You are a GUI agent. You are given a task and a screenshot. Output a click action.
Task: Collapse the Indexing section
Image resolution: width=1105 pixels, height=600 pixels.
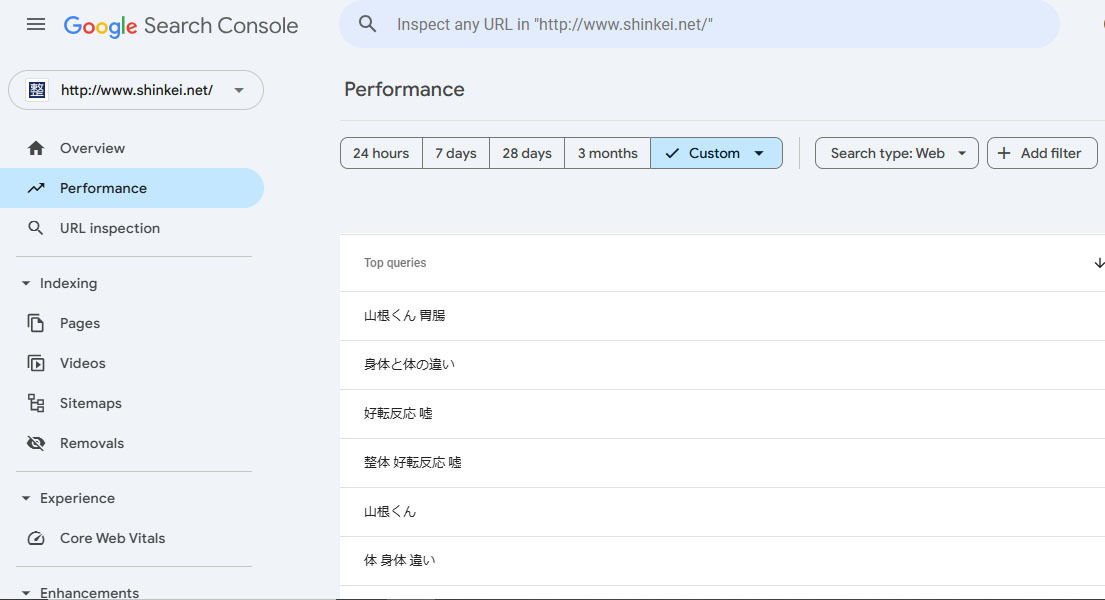pyautogui.click(x=26, y=283)
